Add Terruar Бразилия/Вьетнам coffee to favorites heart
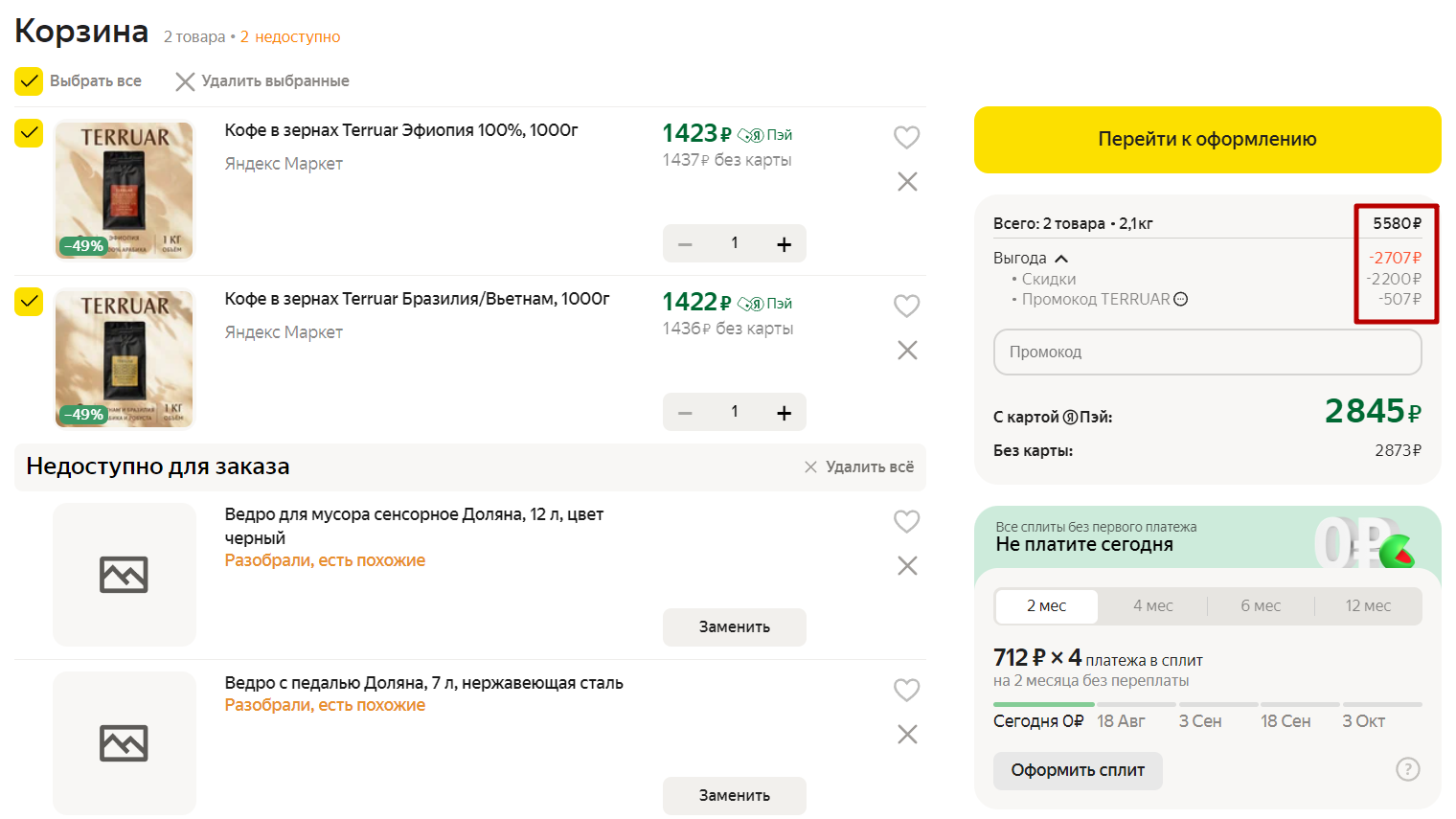The width and height of the screenshot is (1456, 819). point(906,306)
